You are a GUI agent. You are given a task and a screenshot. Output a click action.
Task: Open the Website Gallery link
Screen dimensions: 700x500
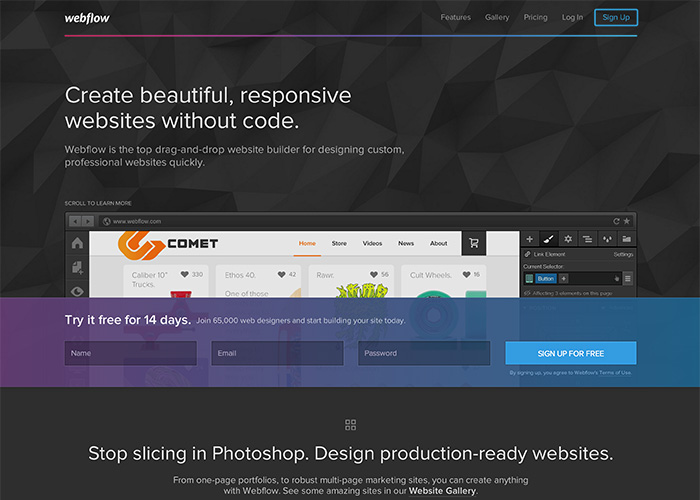(x=442, y=491)
